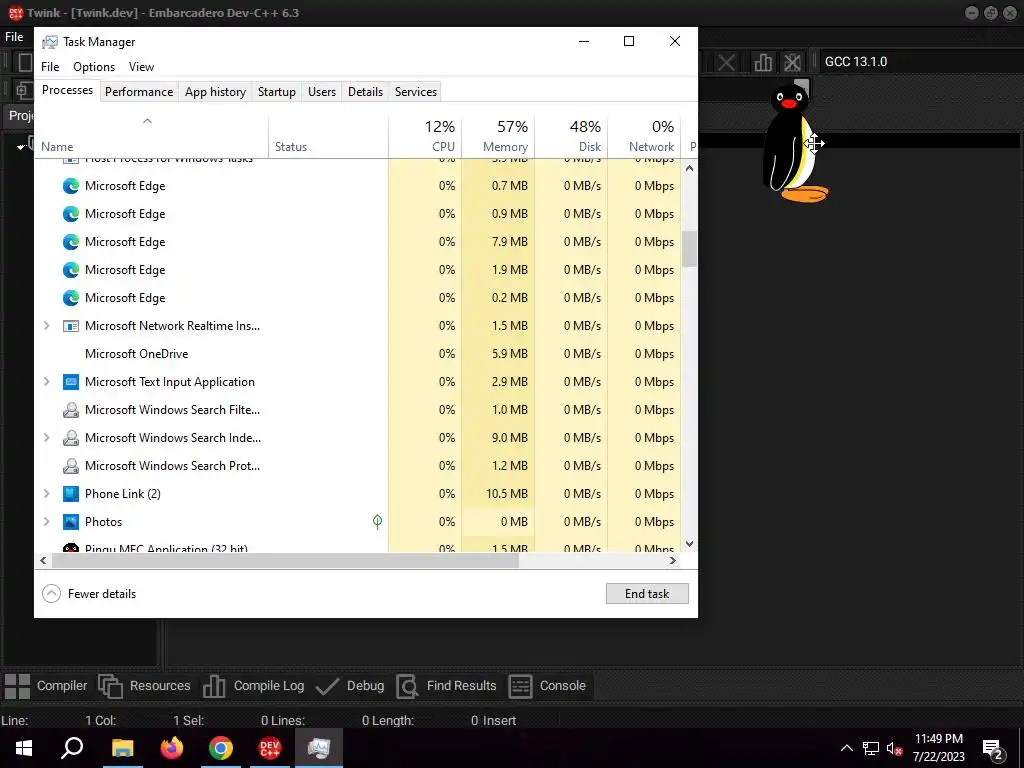
Task: Click process list scroll up arrow
Action: [x=689, y=168]
